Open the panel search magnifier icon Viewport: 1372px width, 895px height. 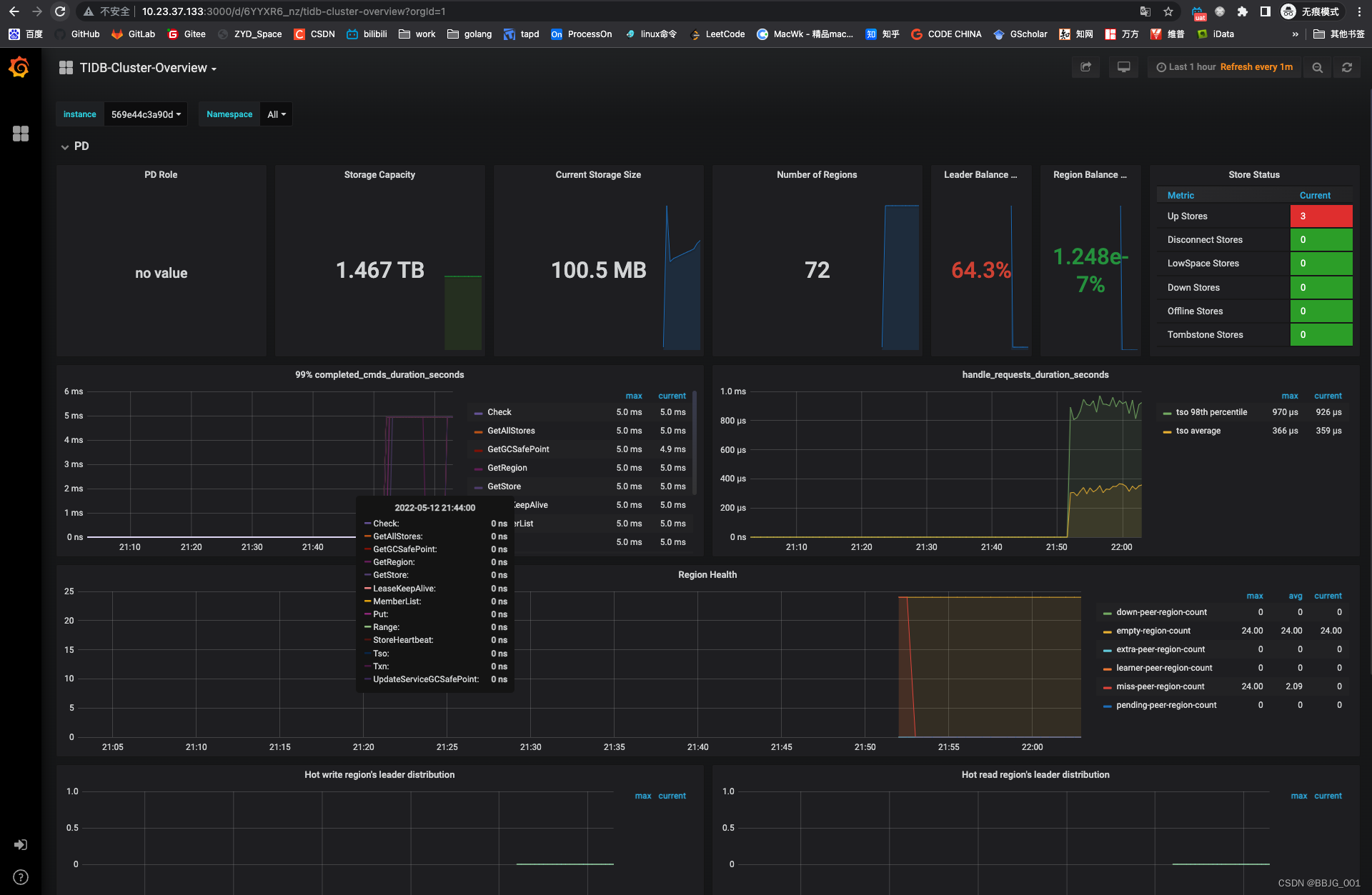point(1318,66)
